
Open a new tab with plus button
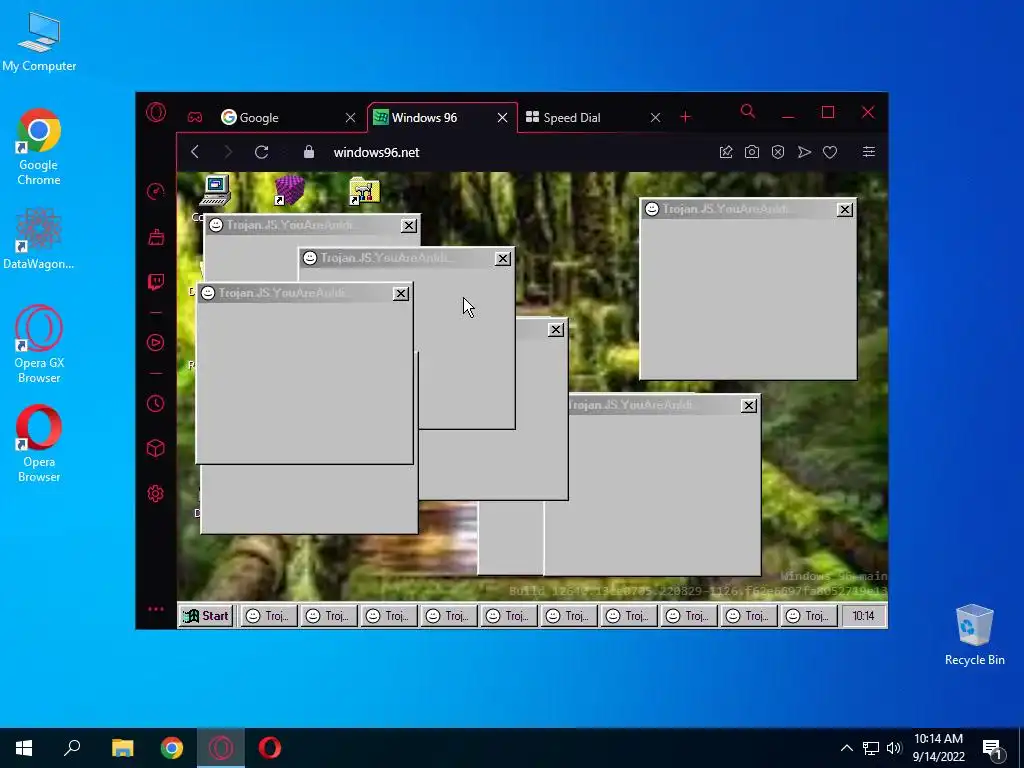685,117
